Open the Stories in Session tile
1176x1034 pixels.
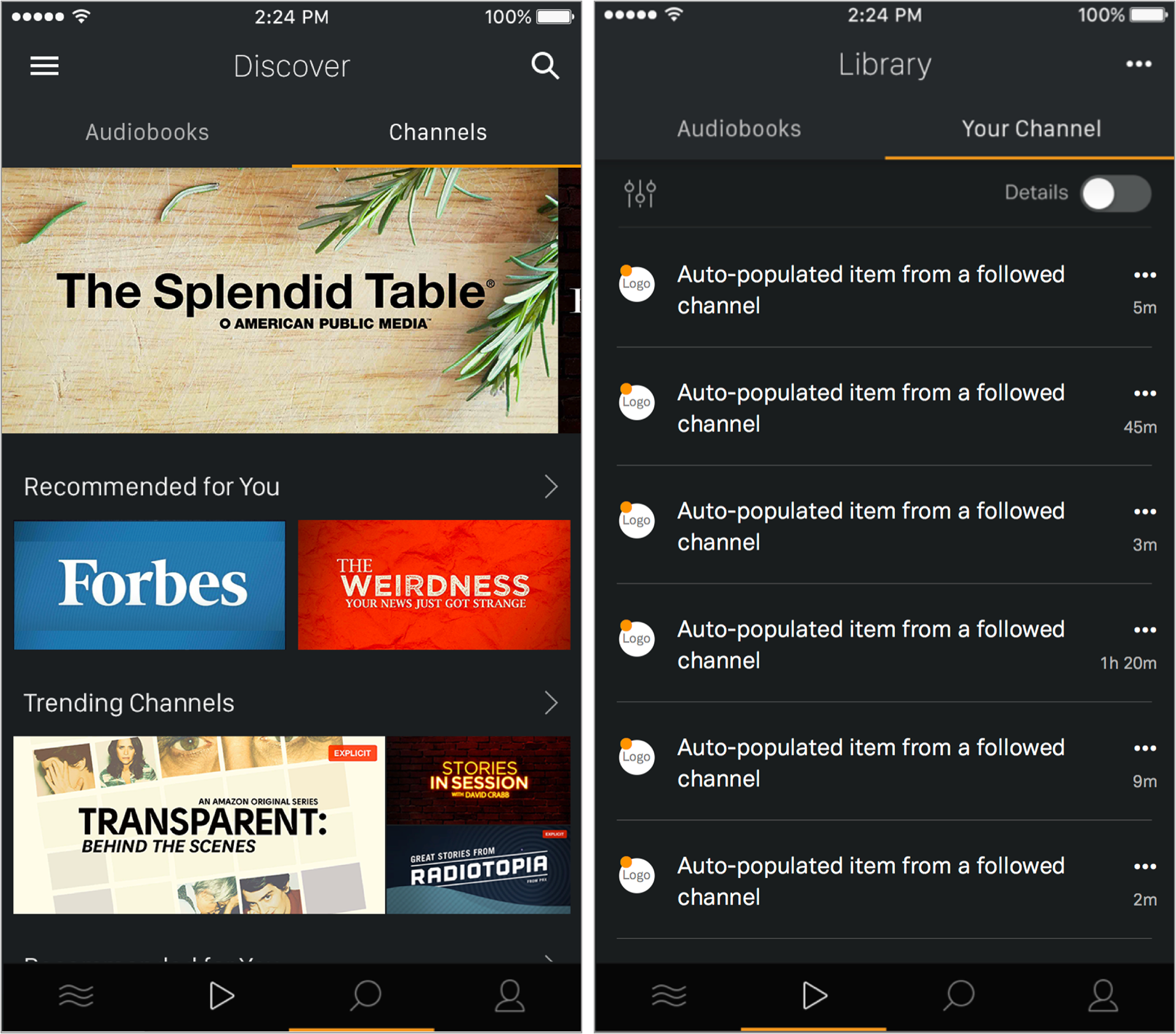[478, 780]
